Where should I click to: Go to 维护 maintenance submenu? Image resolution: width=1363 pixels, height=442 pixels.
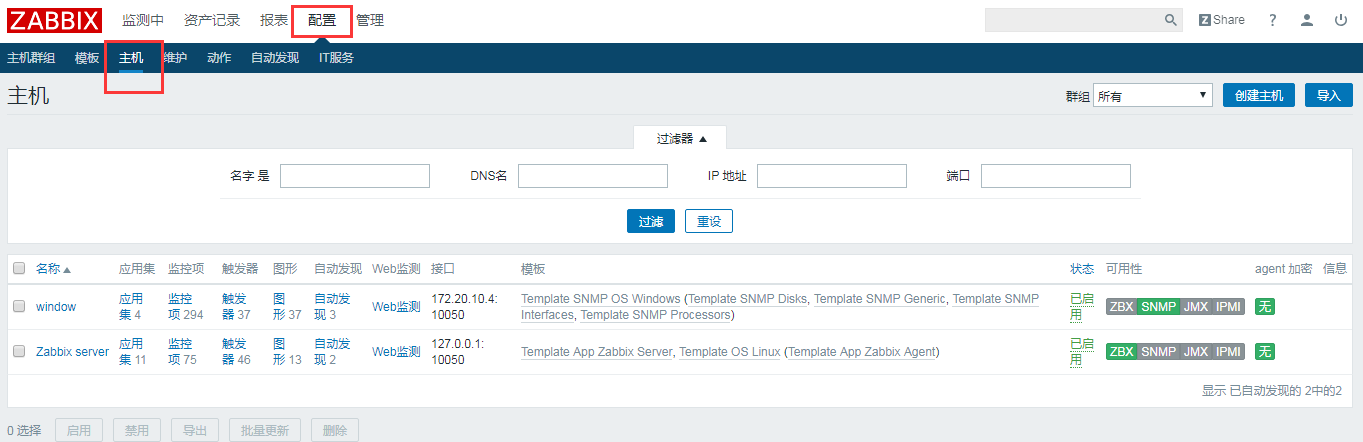pyautogui.click(x=175, y=58)
